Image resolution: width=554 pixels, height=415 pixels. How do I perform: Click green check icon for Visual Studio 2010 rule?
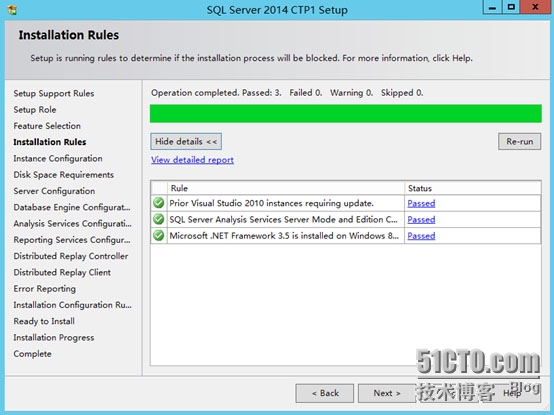click(159, 203)
